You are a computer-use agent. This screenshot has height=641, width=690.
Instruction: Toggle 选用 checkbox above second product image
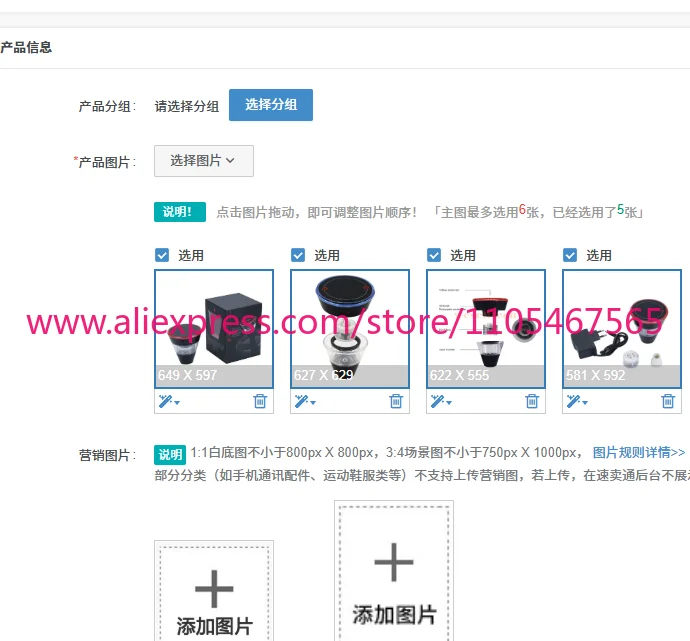pyautogui.click(x=298, y=255)
